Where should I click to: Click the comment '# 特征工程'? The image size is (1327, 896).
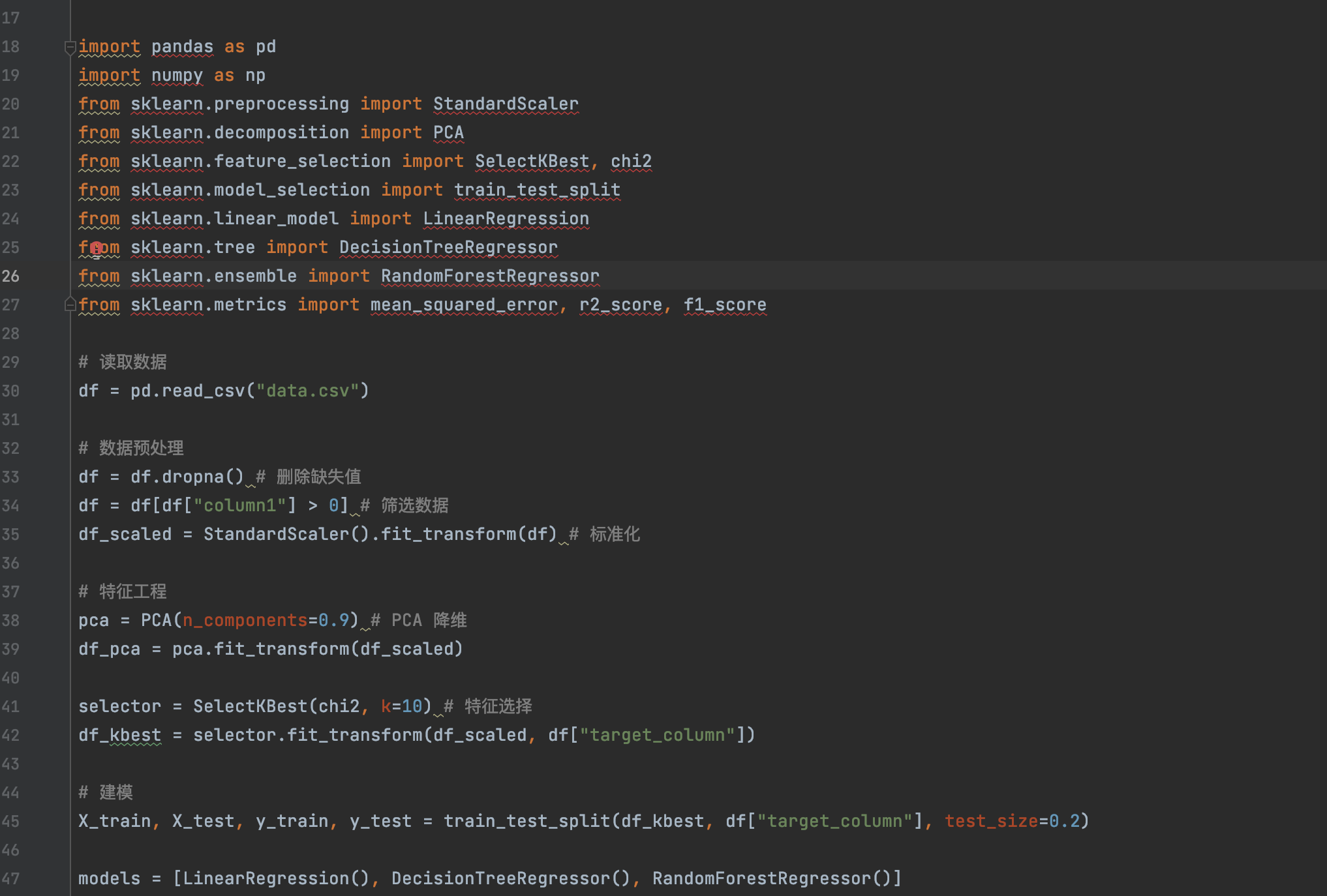coord(123,592)
